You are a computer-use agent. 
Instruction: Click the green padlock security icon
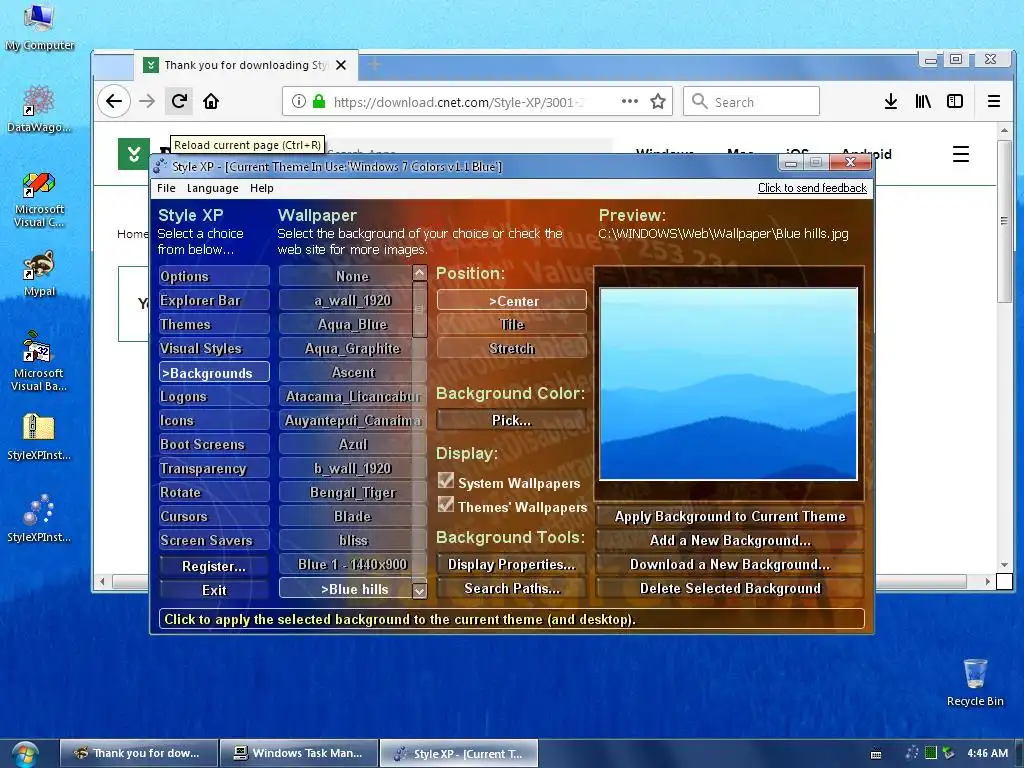point(319,101)
